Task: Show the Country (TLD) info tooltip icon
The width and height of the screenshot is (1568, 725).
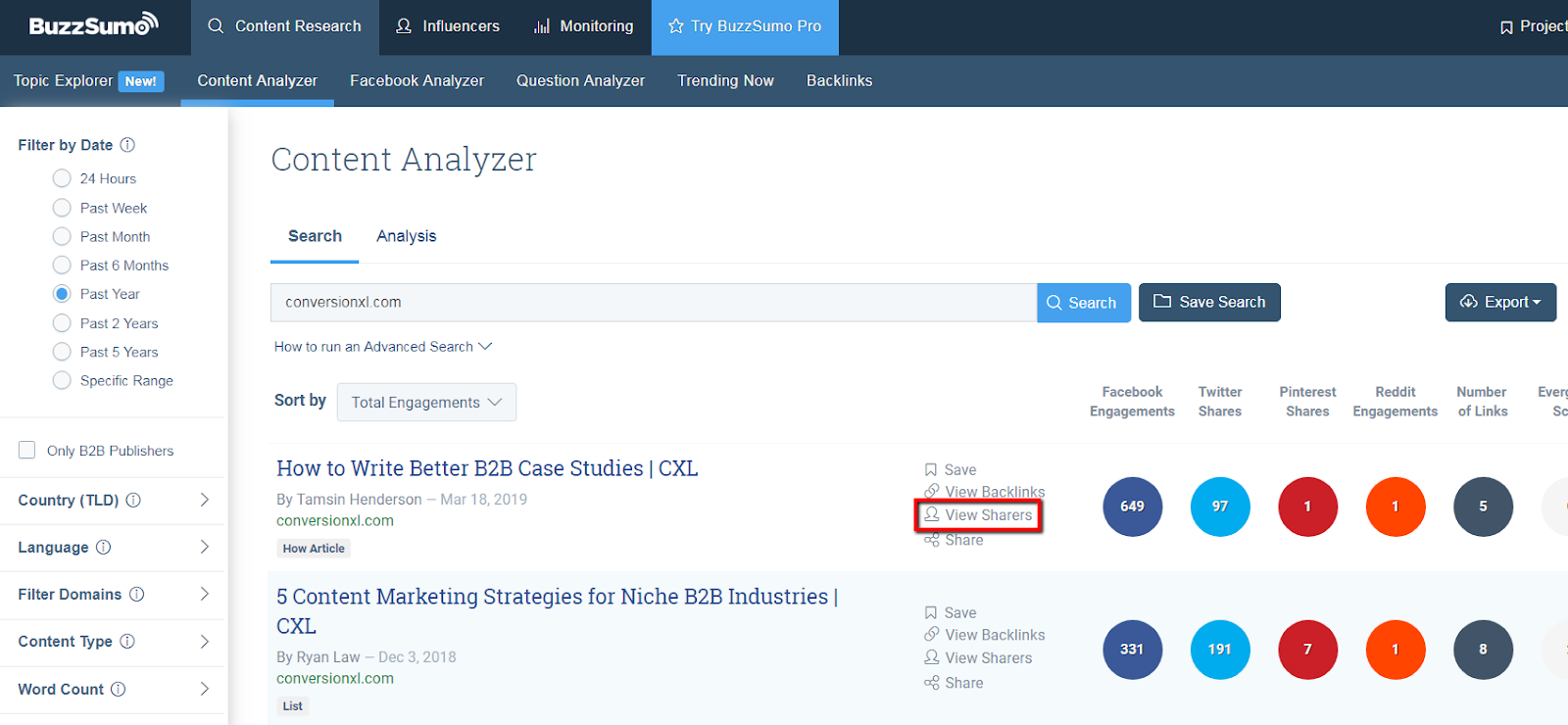Action: 133,500
